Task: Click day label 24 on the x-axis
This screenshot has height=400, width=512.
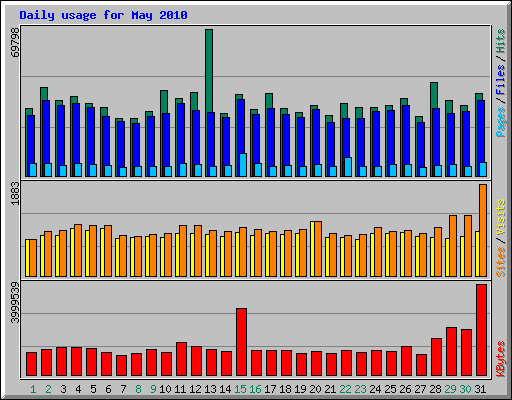Action: (375, 389)
